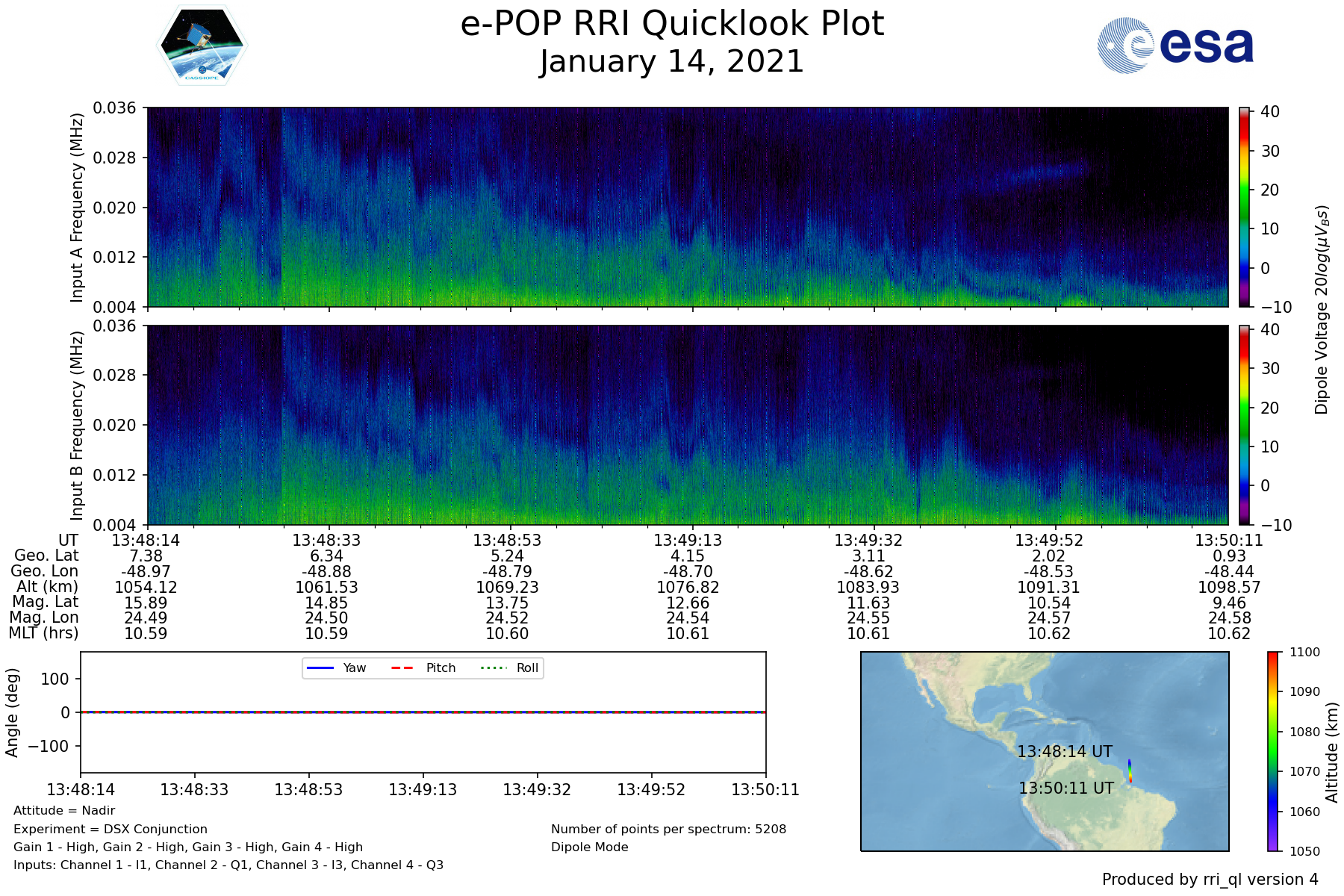The height and width of the screenshot is (896, 1344).
Task: Click the ESA logo
Action: [x=1175, y=46]
